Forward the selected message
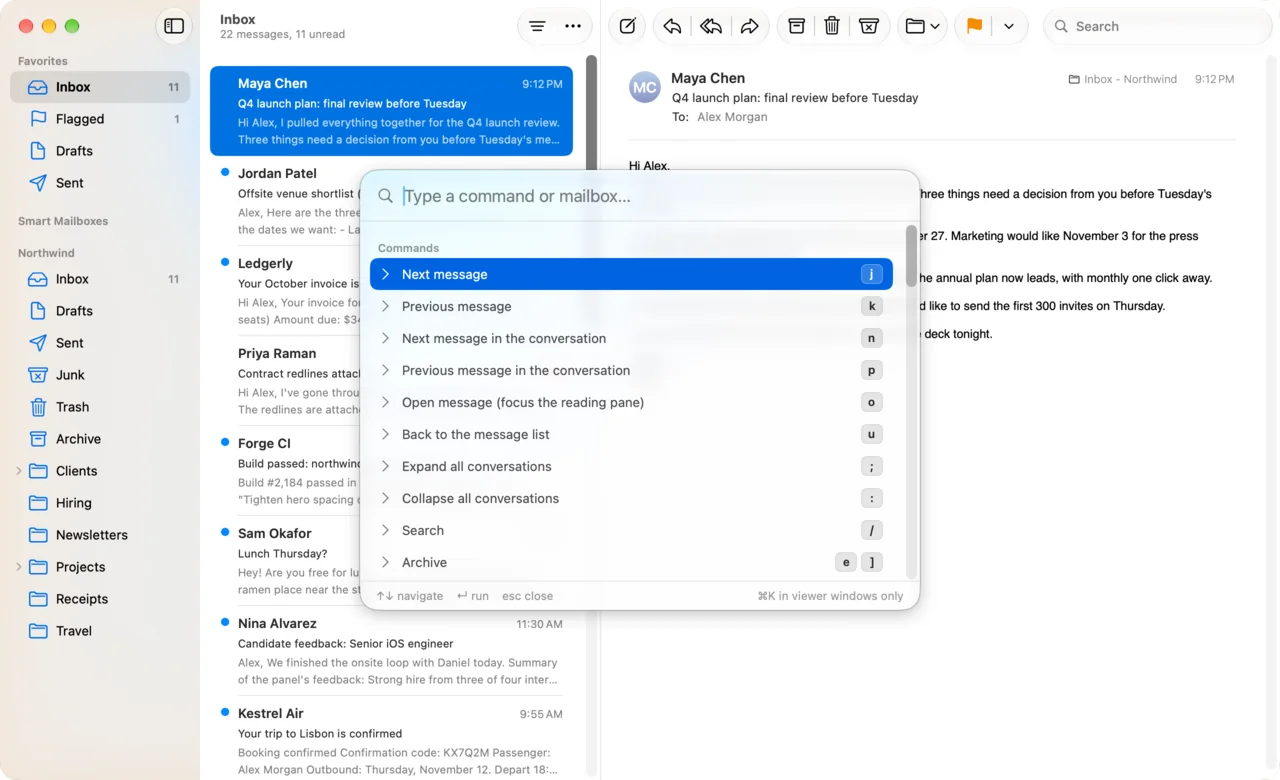Screen dimensions: 1280x780 pyautogui.click(x=750, y=26)
